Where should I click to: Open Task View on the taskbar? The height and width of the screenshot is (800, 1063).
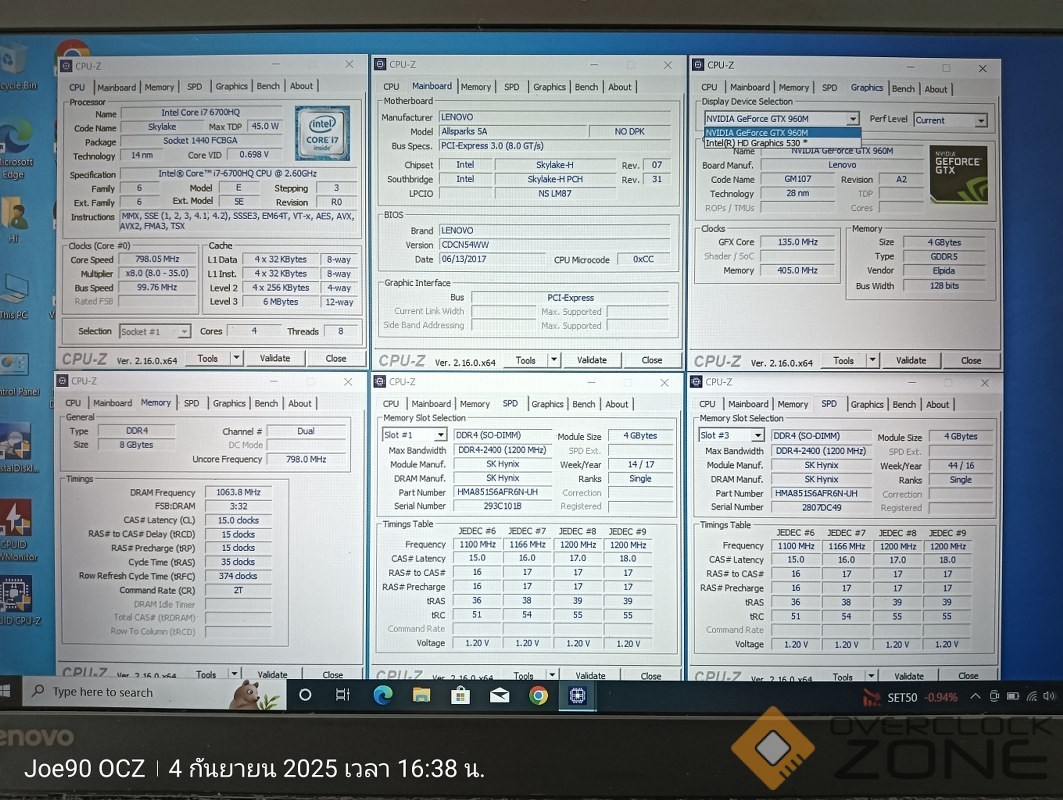tap(343, 694)
